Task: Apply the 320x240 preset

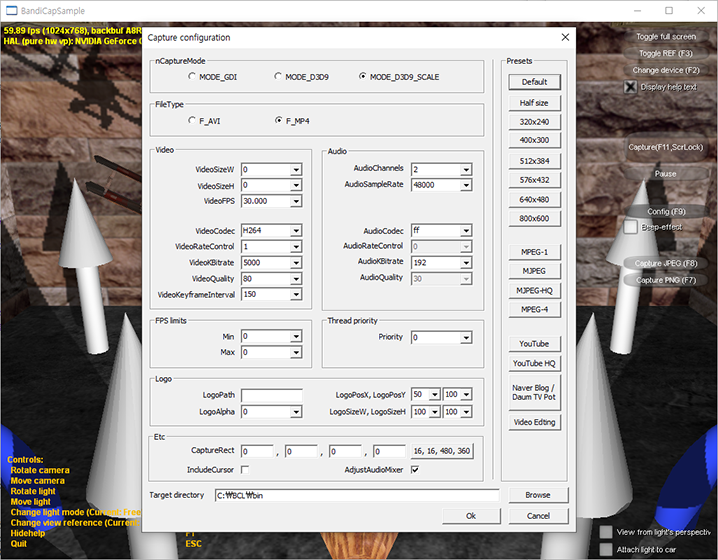Action: pos(534,122)
